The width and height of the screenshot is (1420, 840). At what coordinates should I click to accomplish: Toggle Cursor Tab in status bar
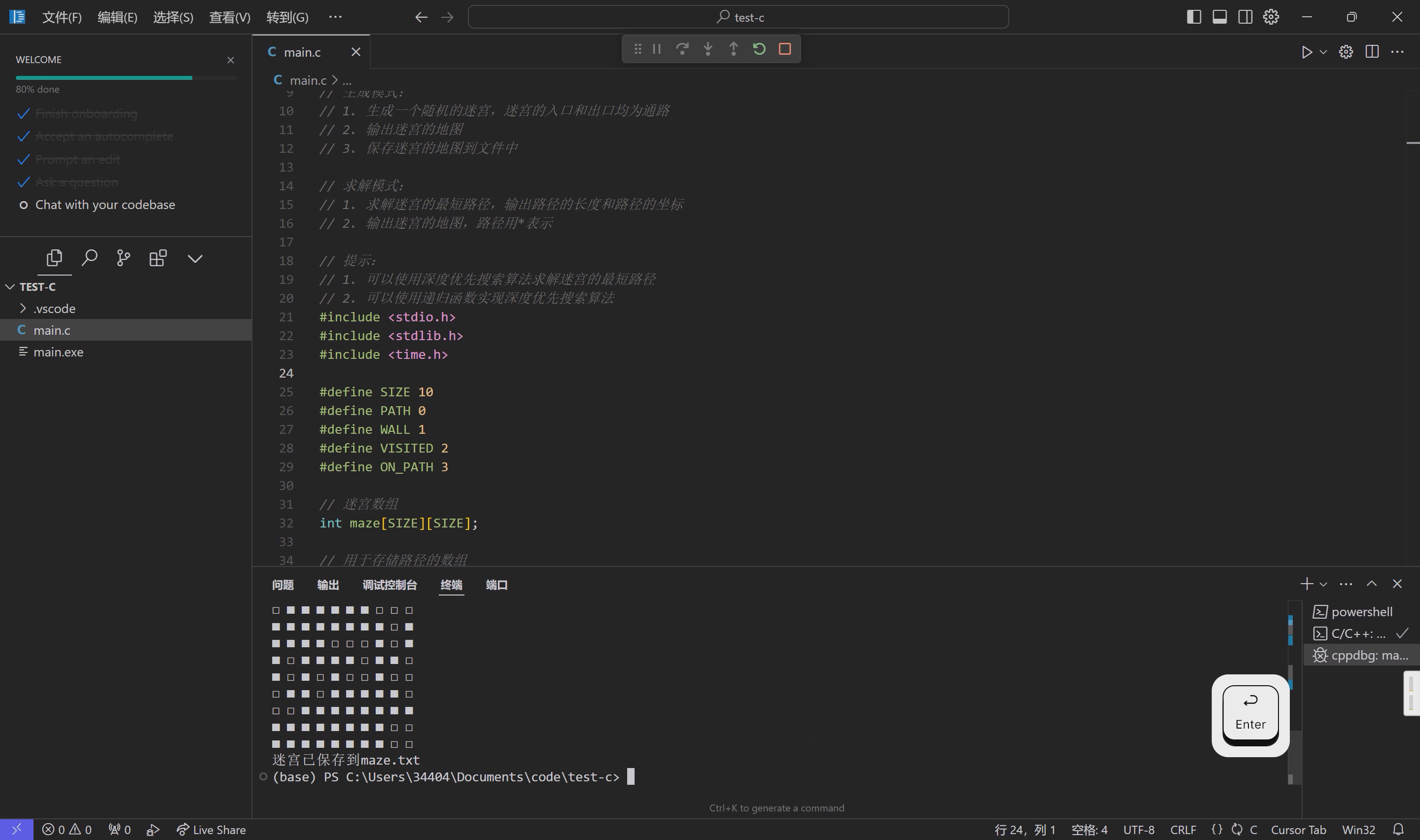click(x=1298, y=830)
